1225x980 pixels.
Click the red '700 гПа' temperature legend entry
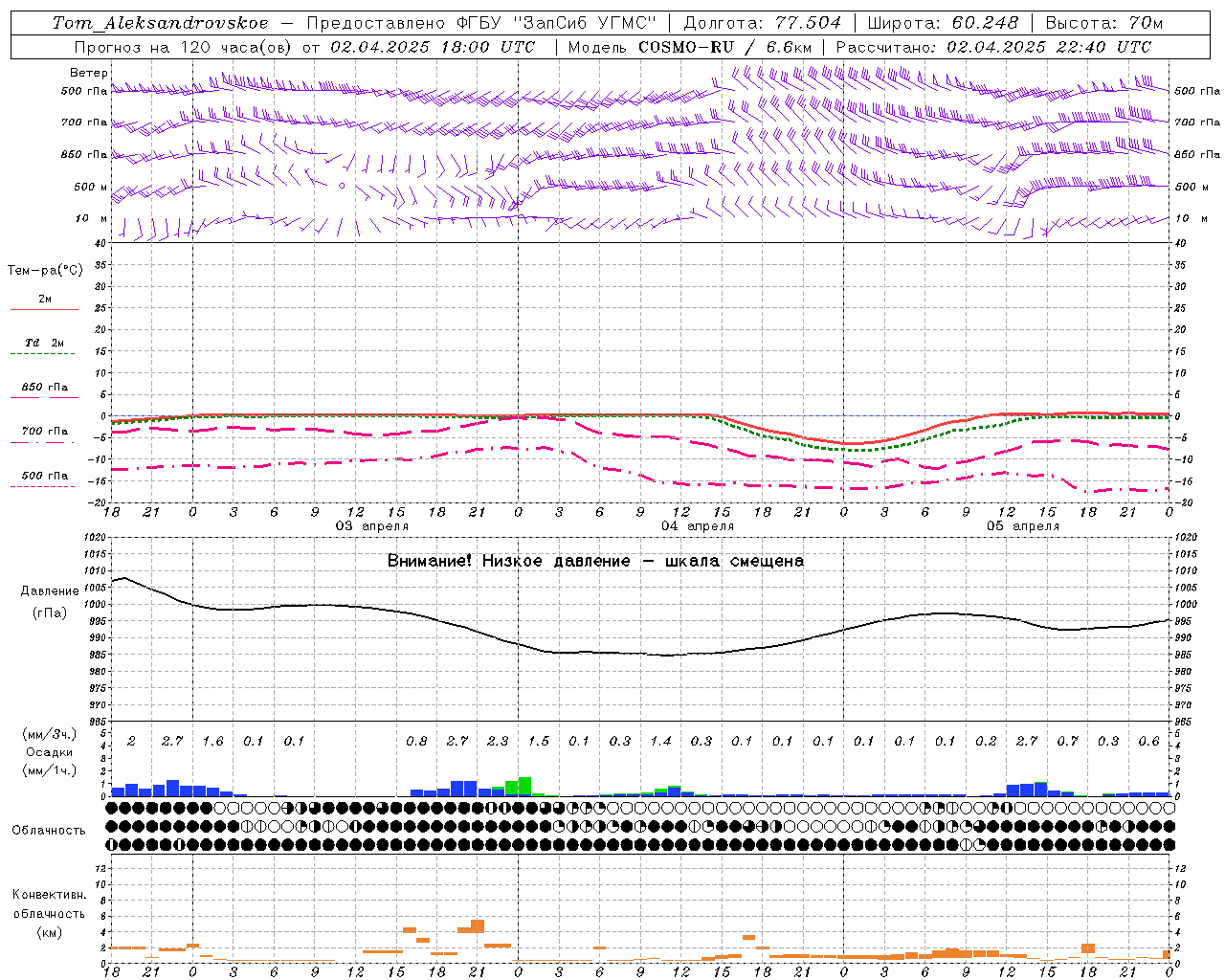click(x=44, y=432)
